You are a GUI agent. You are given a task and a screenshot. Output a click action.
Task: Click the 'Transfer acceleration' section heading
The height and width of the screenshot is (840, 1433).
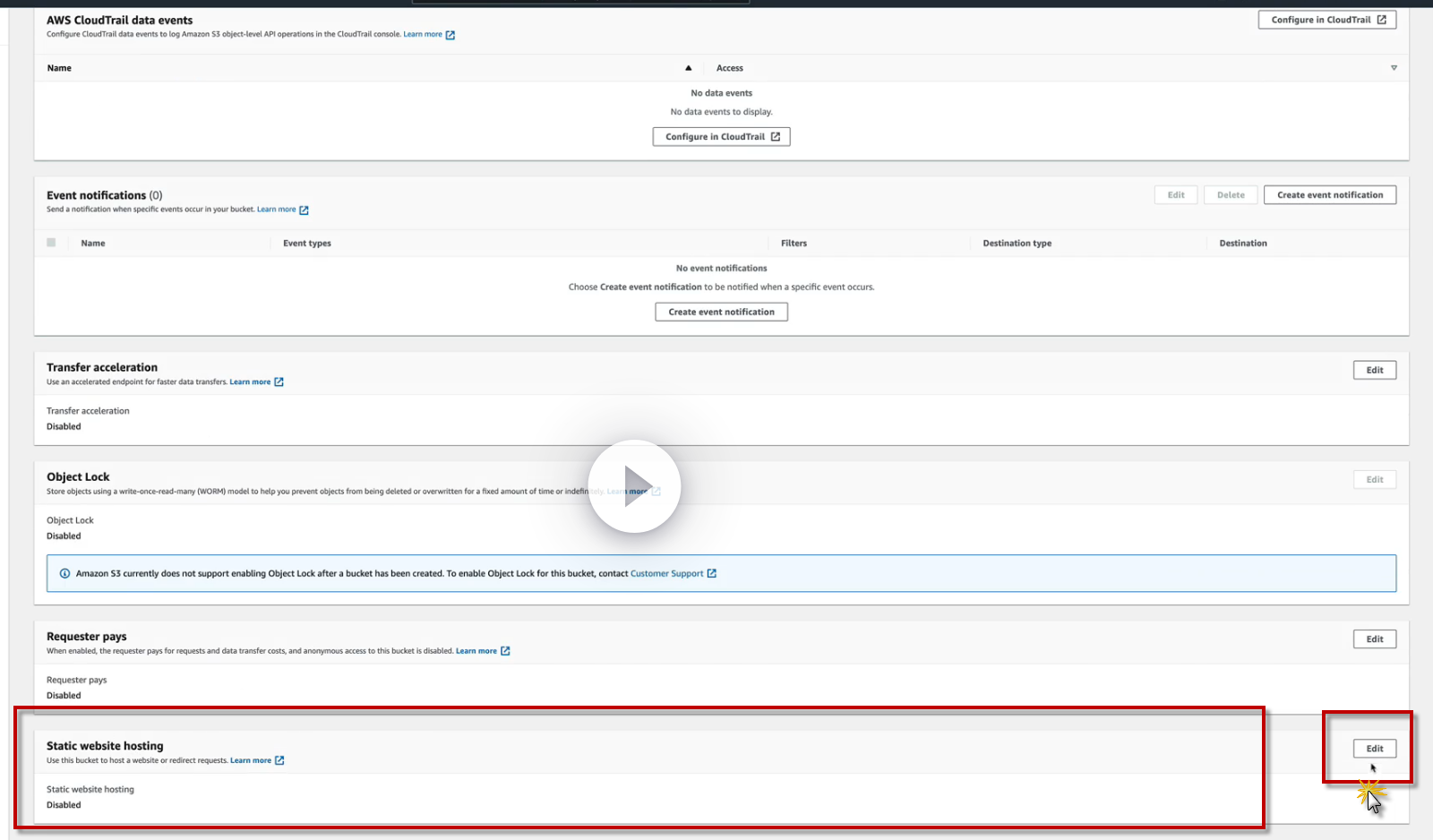tap(102, 367)
